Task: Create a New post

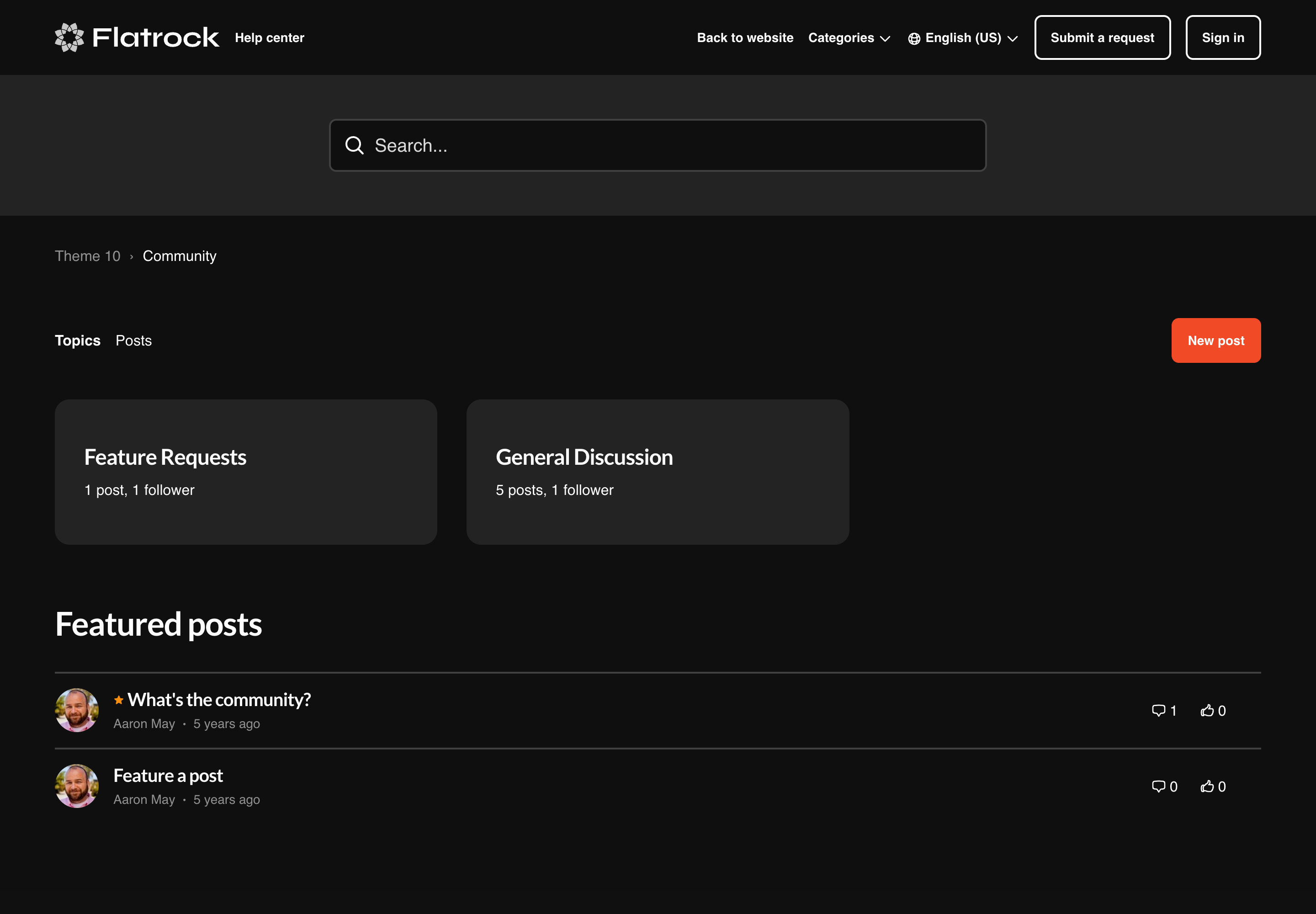Action: (x=1216, y=340)
